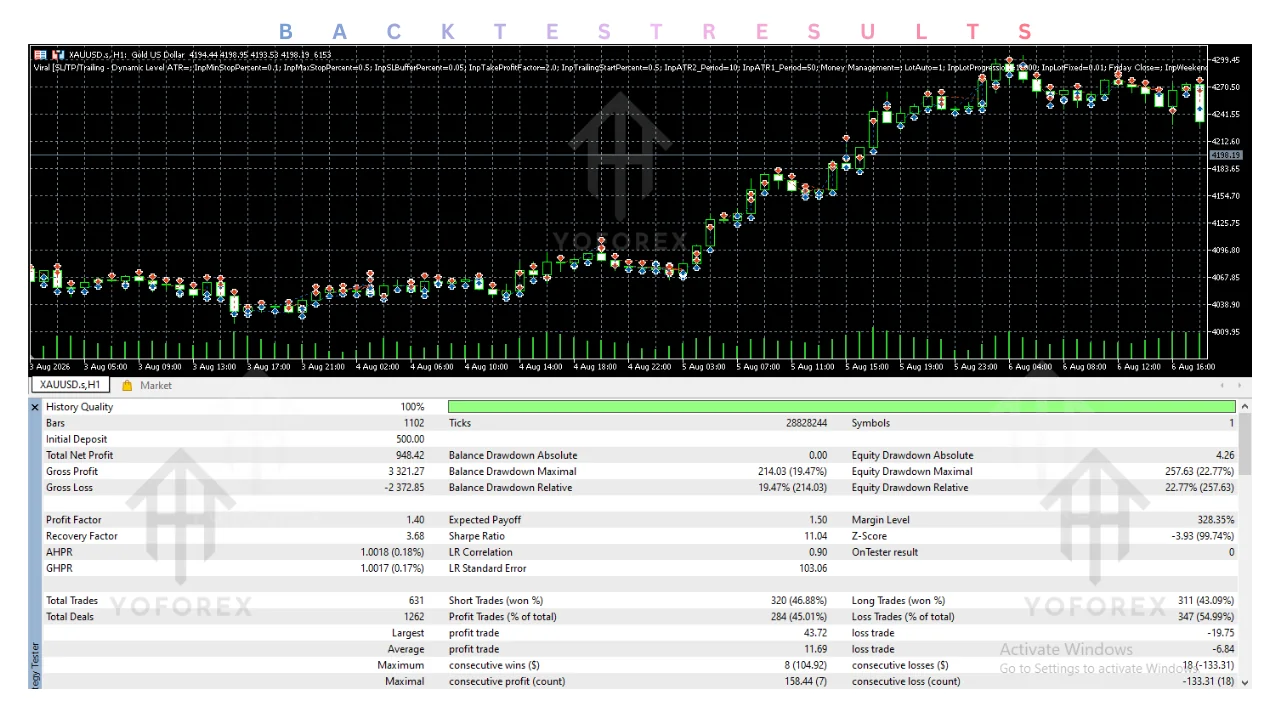Switch to the XAUUSD.s,H1 chart tab

pos(70,385)
